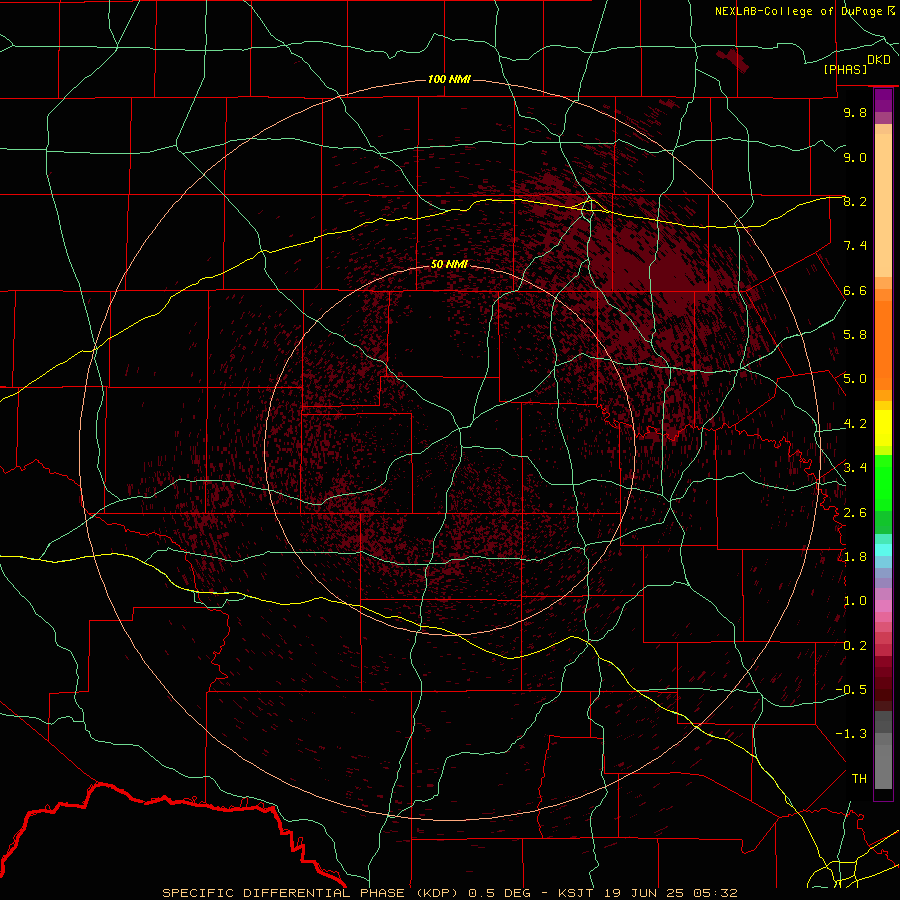
Task: Click the TH threshold label
Action: (x=859, y=779)
